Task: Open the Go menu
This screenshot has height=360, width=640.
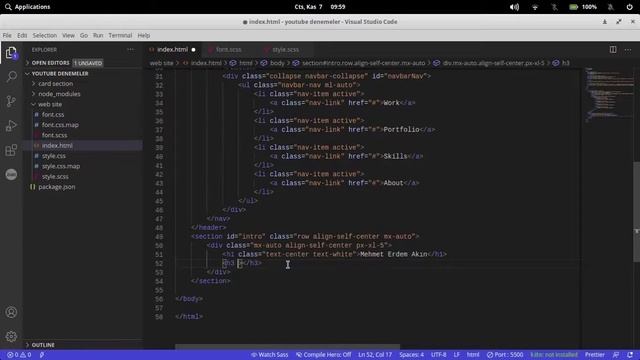Action: [84, 36]
